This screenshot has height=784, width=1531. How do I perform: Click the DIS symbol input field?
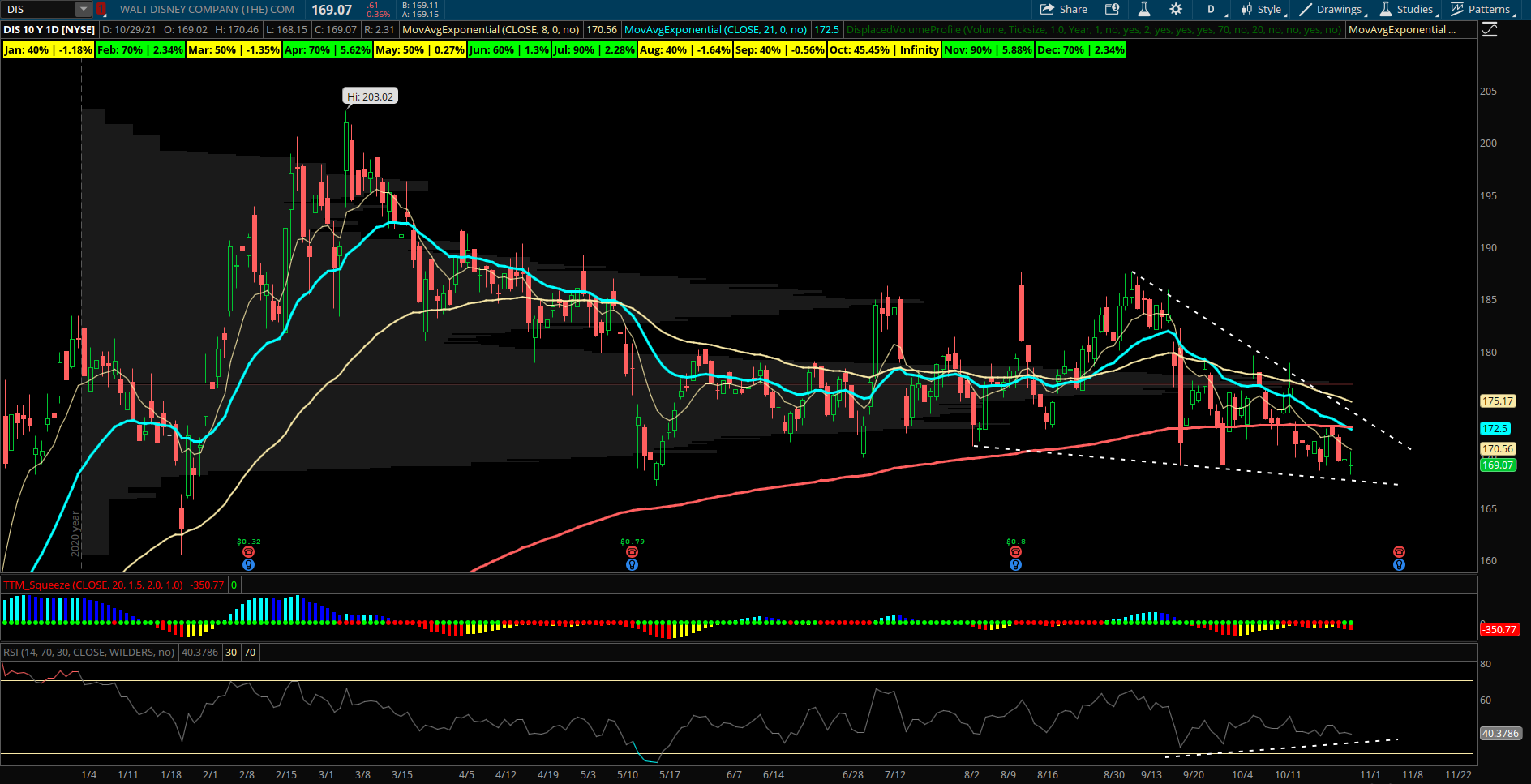[39, 10]
